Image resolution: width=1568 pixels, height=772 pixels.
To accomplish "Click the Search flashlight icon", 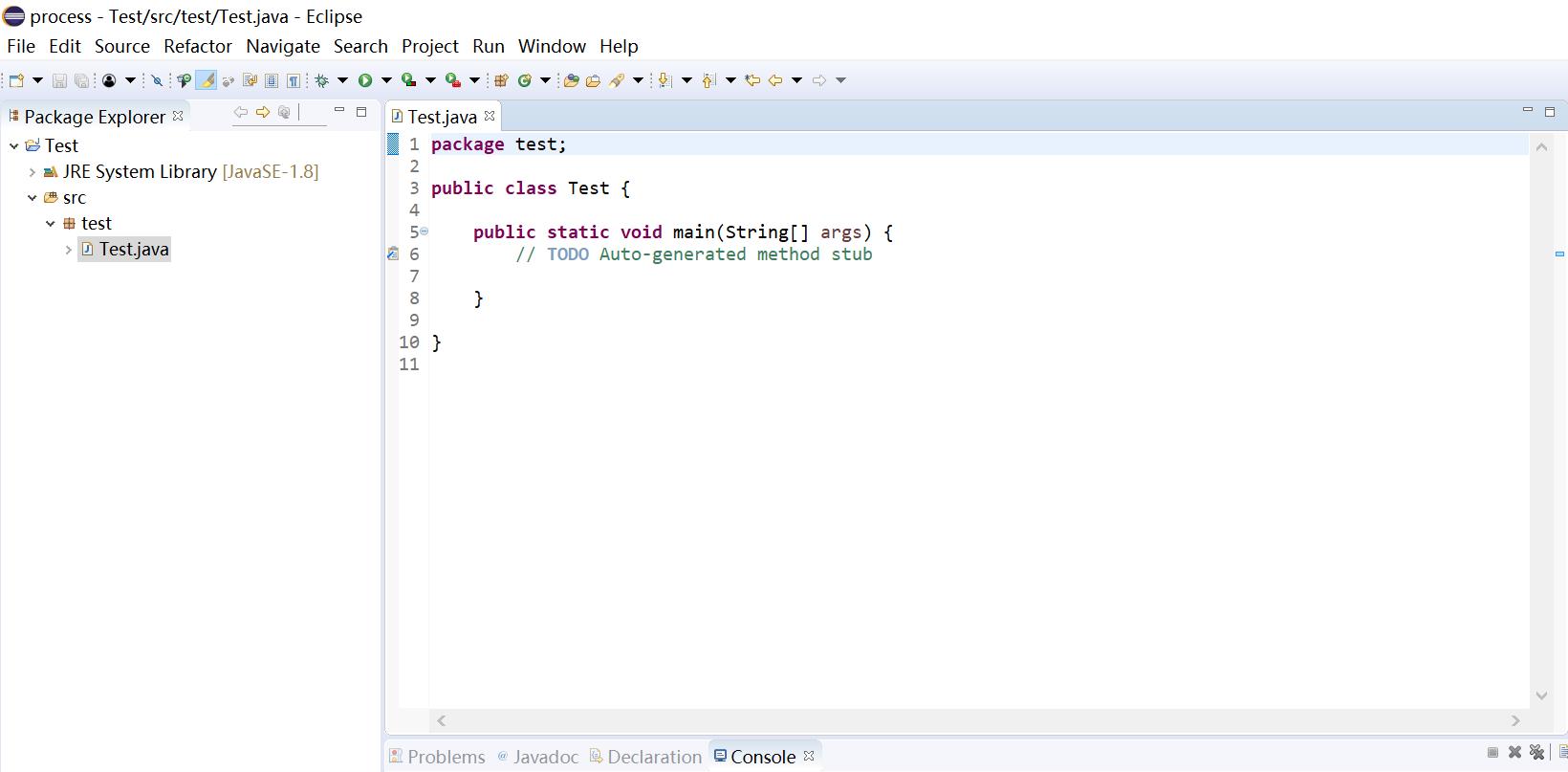I will point(617,80).
